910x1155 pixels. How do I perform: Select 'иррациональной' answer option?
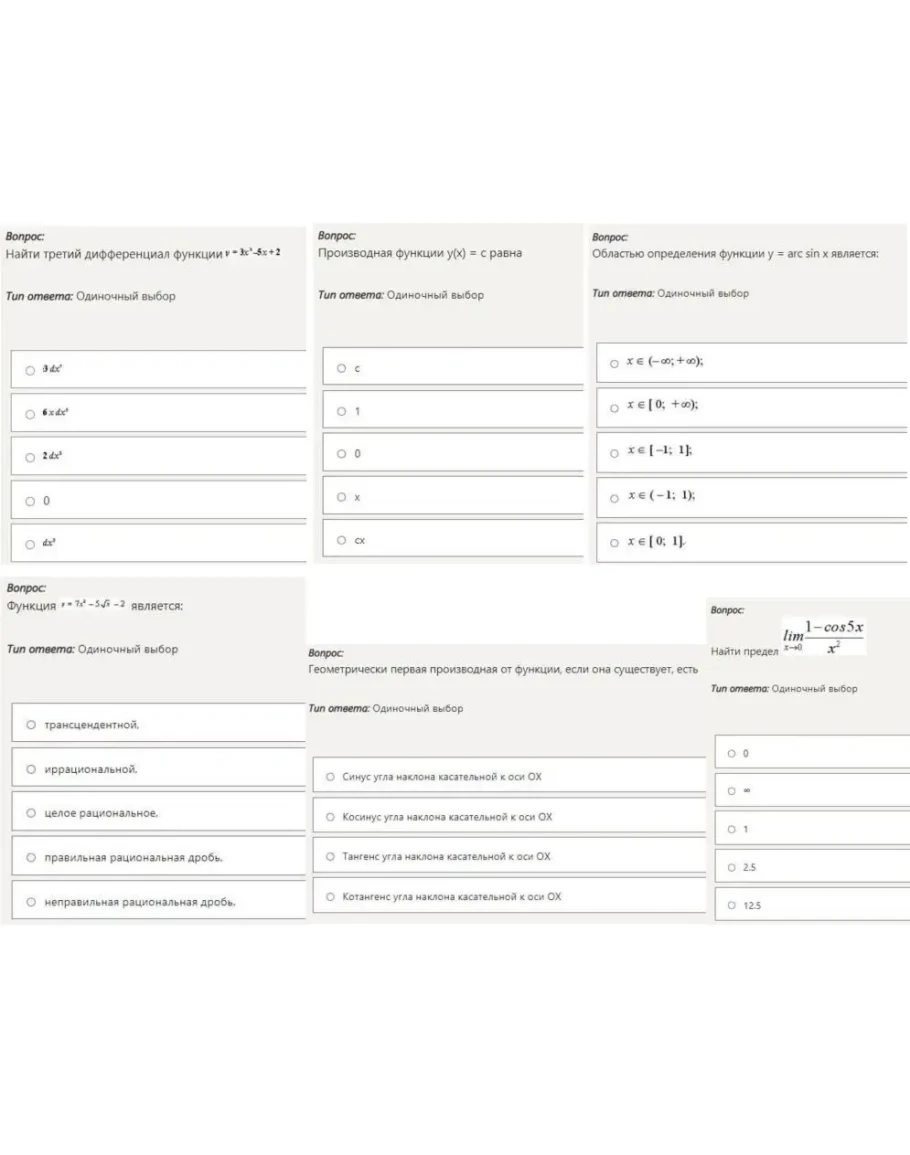(x=32, y=769)
